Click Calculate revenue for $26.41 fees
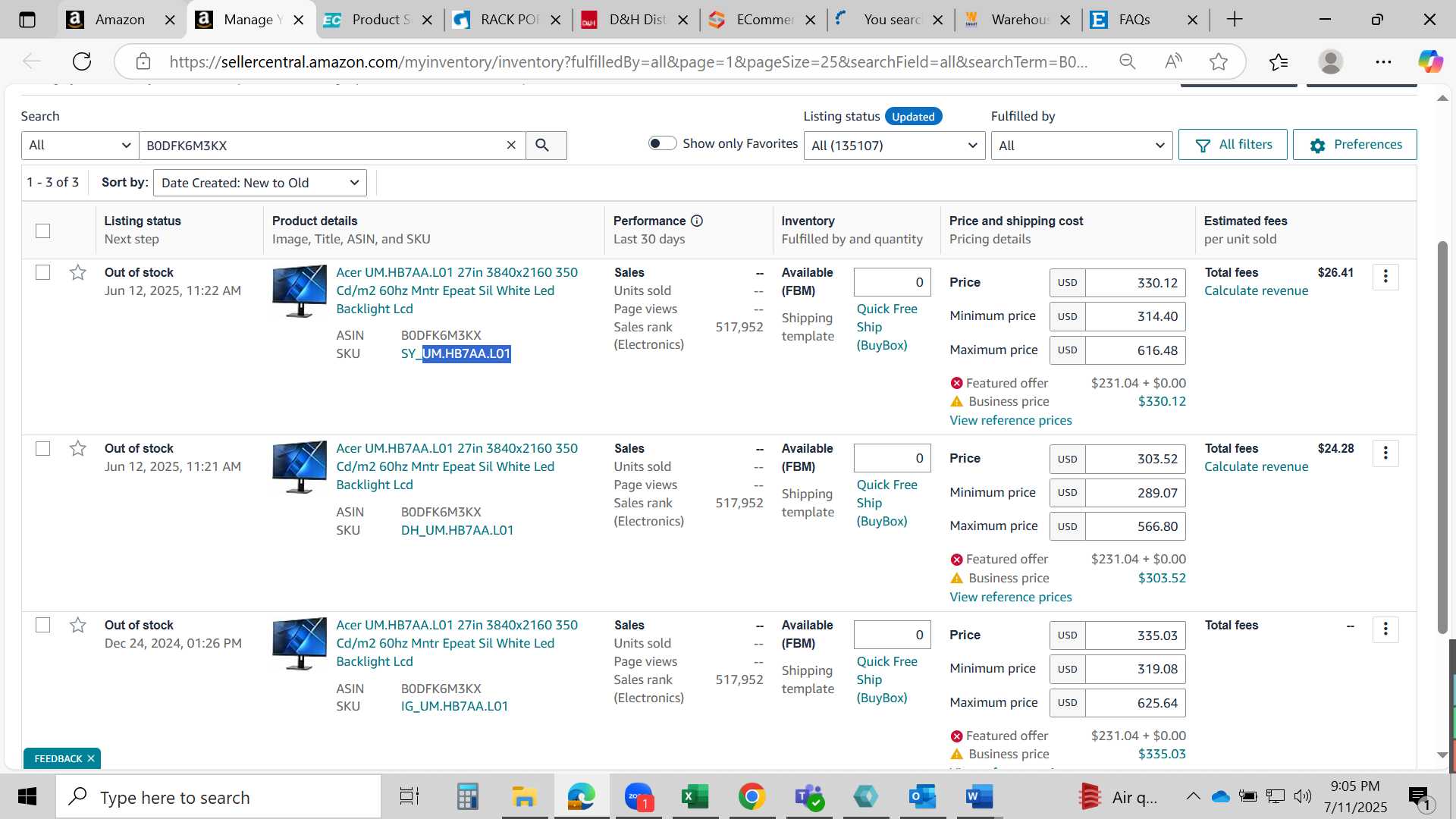This screenshot has height=819, width=1456. click(1256, 290)
